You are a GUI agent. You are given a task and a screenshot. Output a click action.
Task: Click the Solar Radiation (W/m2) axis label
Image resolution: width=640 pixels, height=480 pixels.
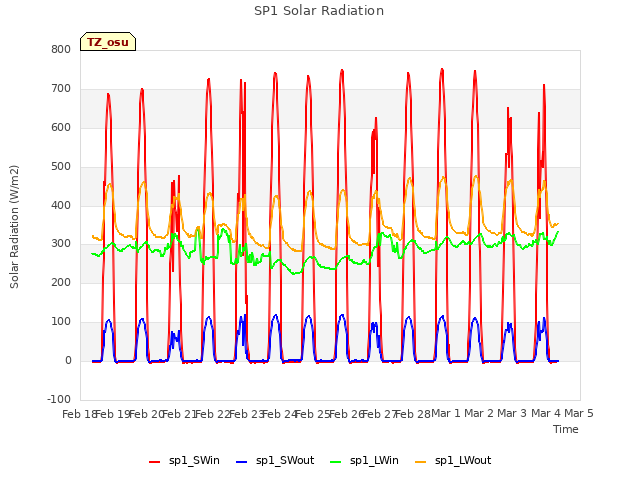pos(14,227)
